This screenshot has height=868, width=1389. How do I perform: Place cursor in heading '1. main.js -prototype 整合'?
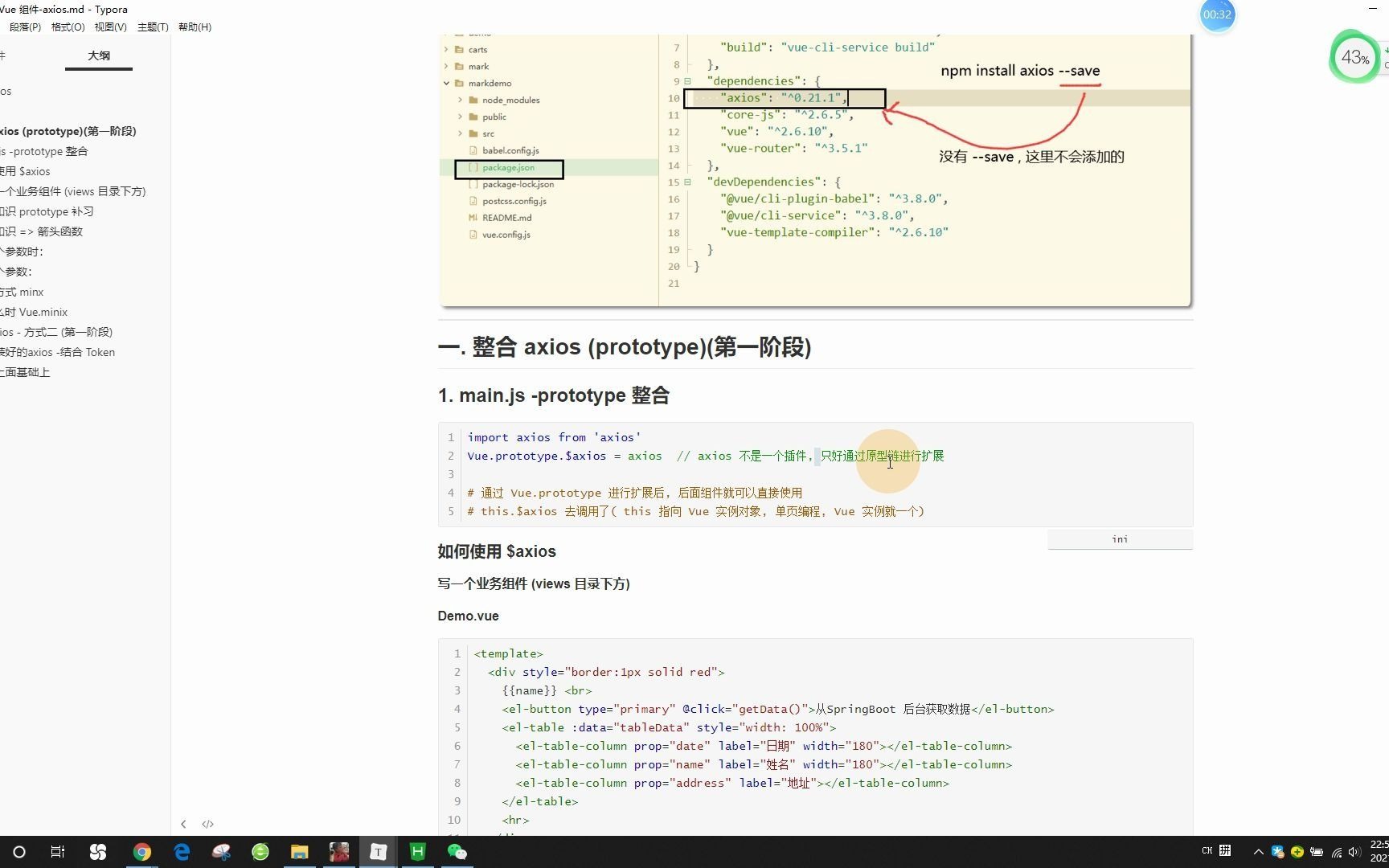[554, 395]
